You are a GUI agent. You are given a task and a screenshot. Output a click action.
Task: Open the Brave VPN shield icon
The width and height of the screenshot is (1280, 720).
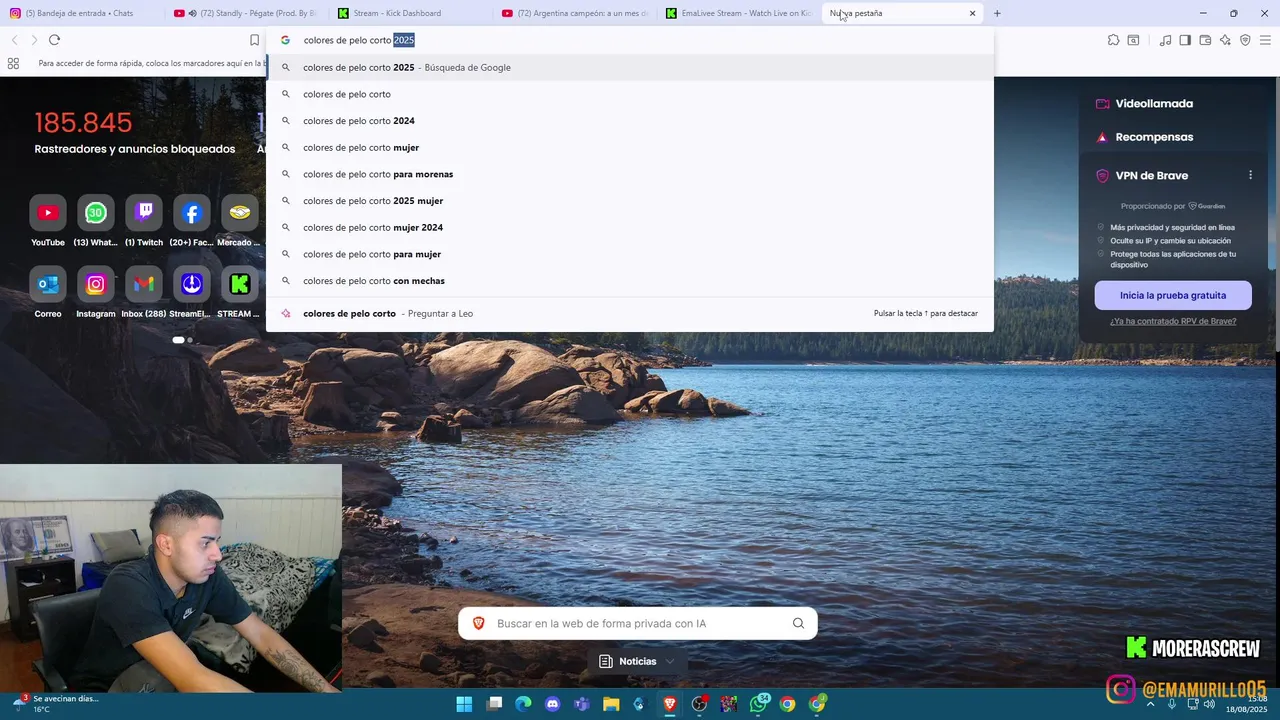click(1245, 40)
